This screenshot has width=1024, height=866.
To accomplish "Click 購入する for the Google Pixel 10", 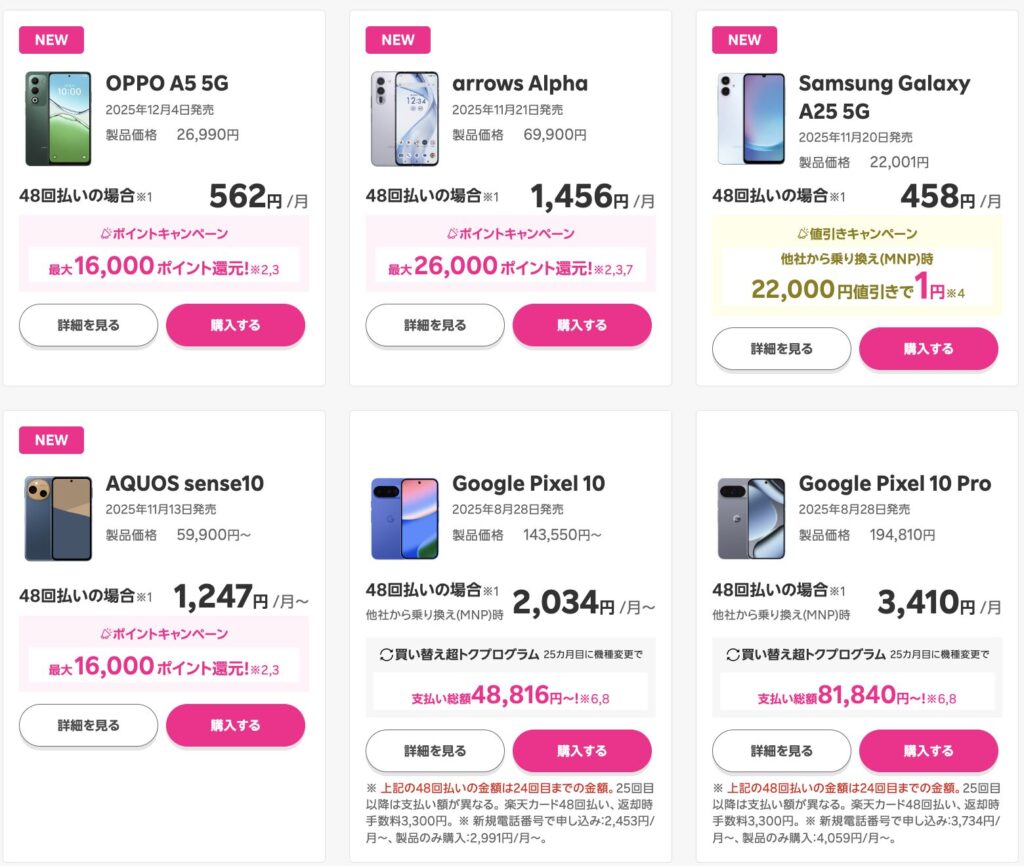I will 582,750.
